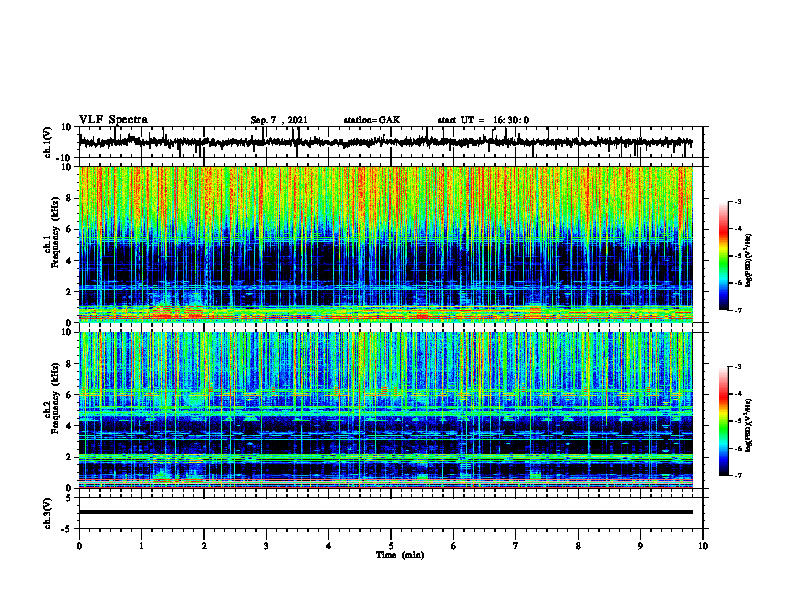This screenshot has height=612, width=792.
Task: Click the ch.2 colorbar "log(PSD)" label
Action: pyautogui.click(x=749, y=425)
